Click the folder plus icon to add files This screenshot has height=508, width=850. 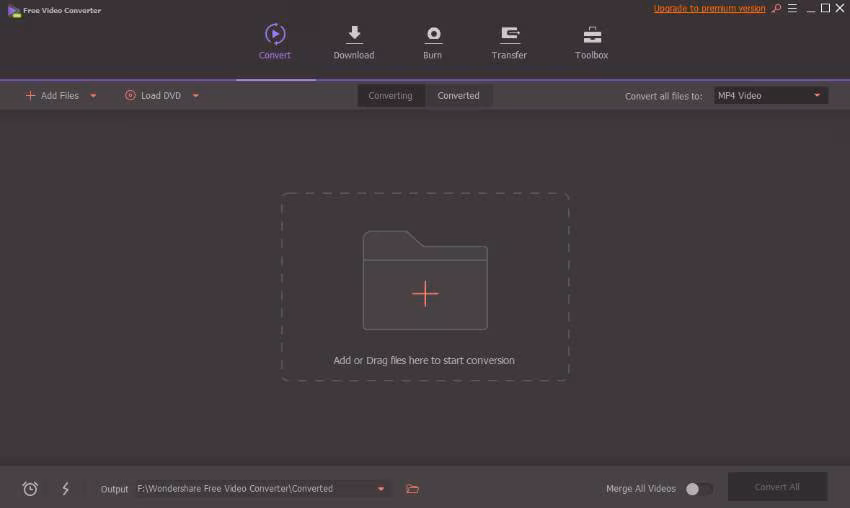click(425, 280)
